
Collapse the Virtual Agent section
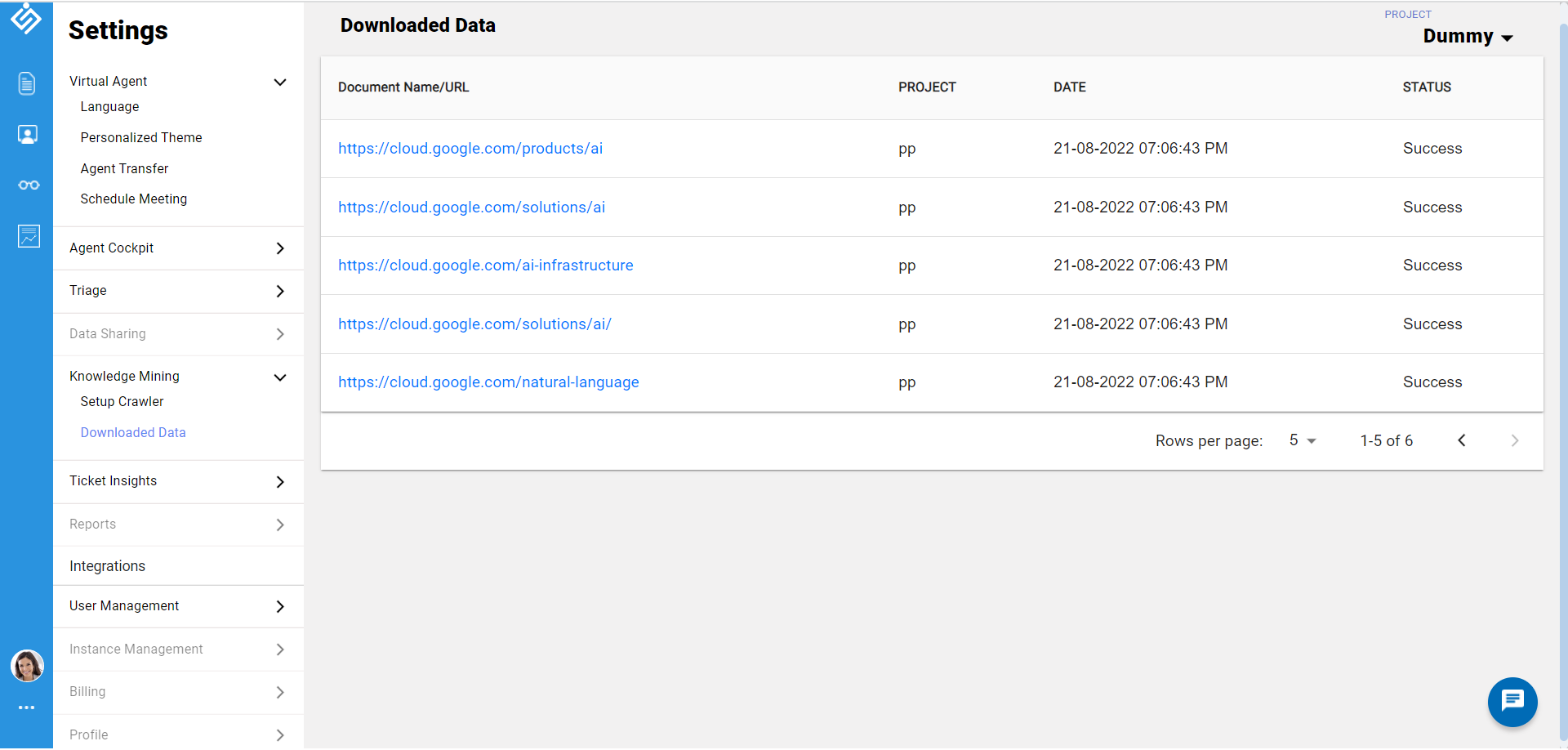279,82
